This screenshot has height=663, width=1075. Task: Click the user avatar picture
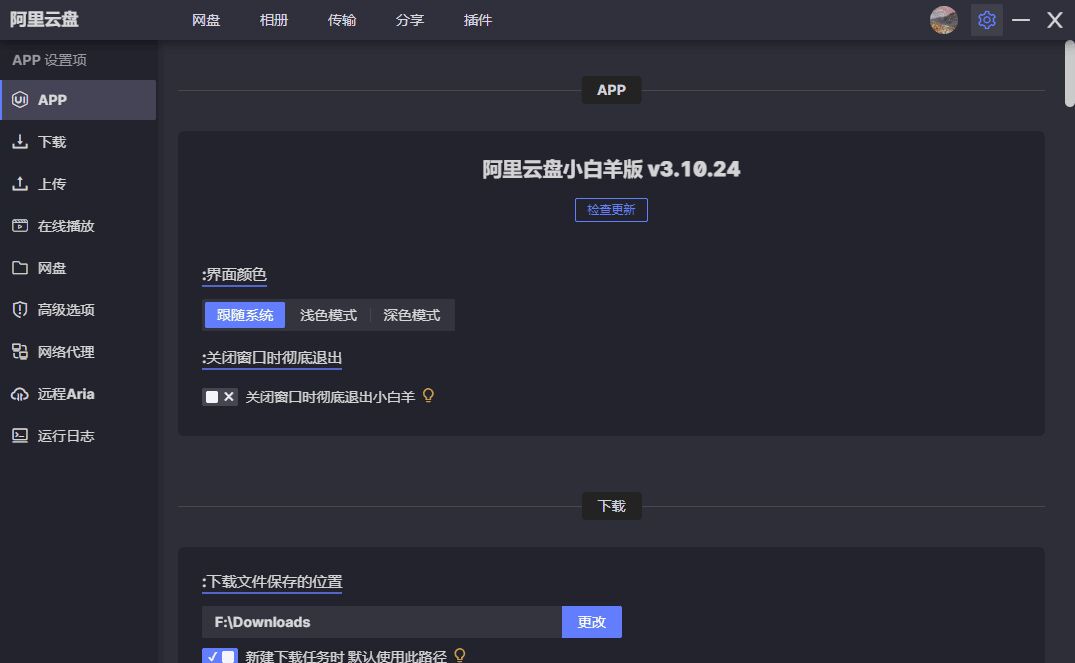point(943,20)
